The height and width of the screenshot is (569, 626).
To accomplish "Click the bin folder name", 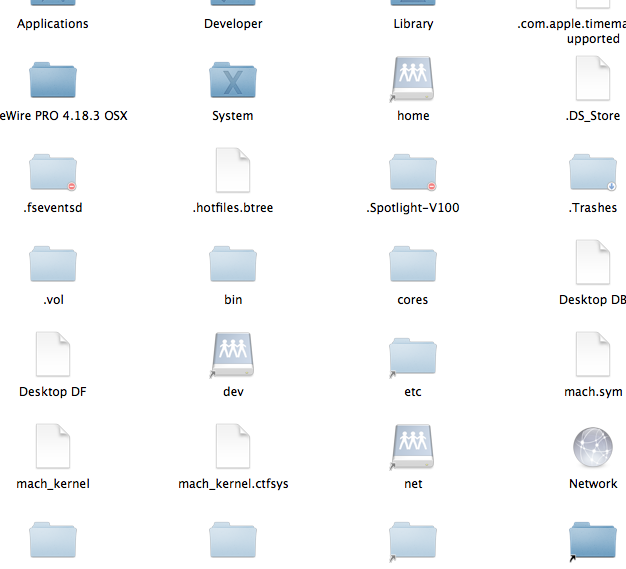I will click(x=233, y=300).
